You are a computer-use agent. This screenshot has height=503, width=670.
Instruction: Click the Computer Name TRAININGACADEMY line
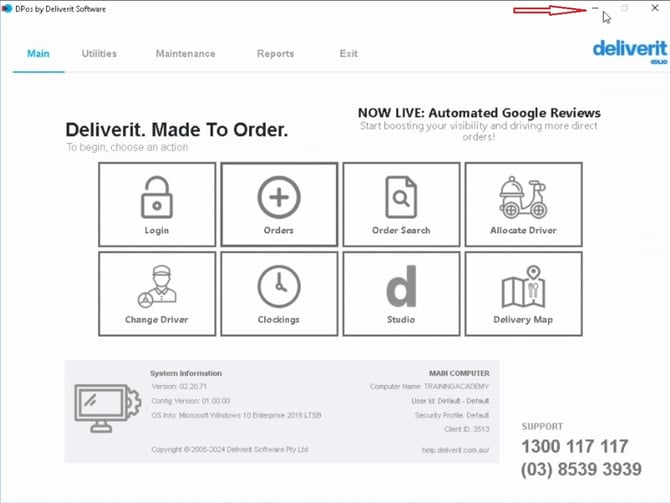[x=429, y=386]
